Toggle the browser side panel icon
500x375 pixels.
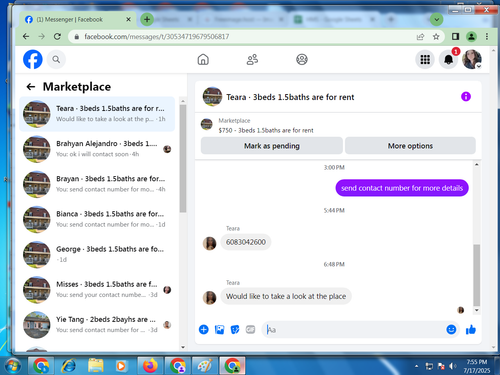pos(455,36)
